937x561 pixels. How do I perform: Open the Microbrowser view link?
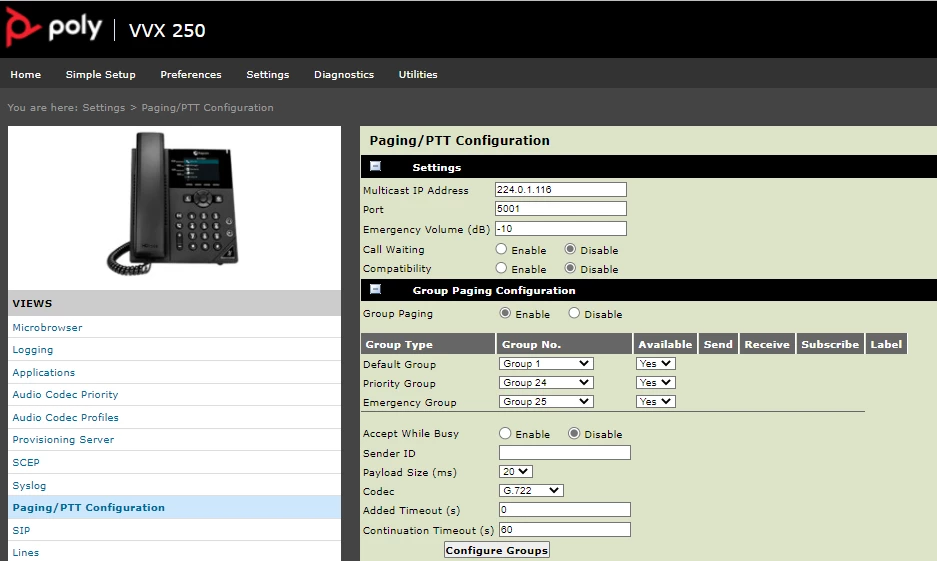tap(47, 327)
